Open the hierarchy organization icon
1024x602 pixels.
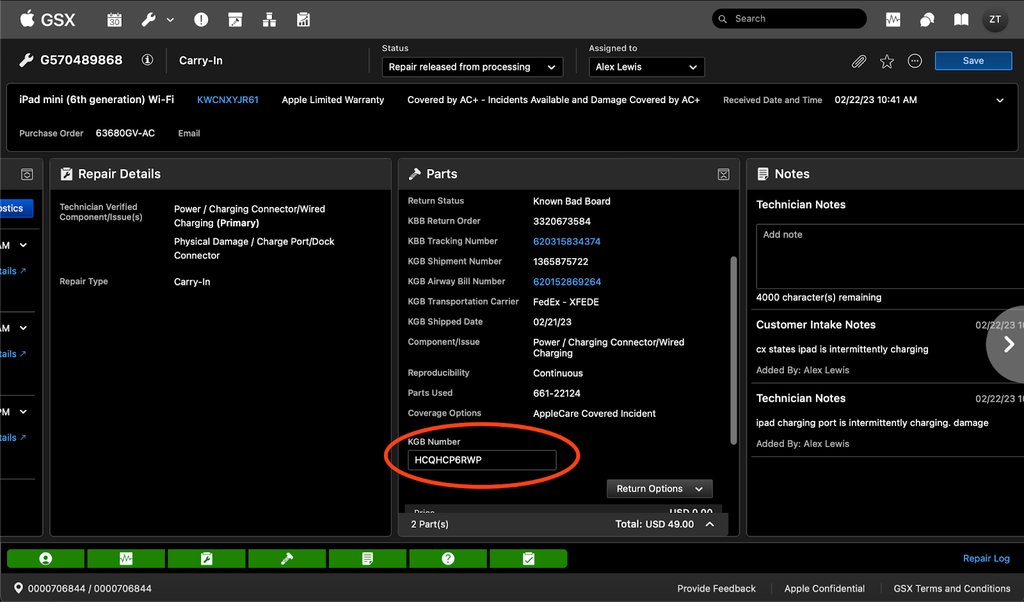(269, 20)
